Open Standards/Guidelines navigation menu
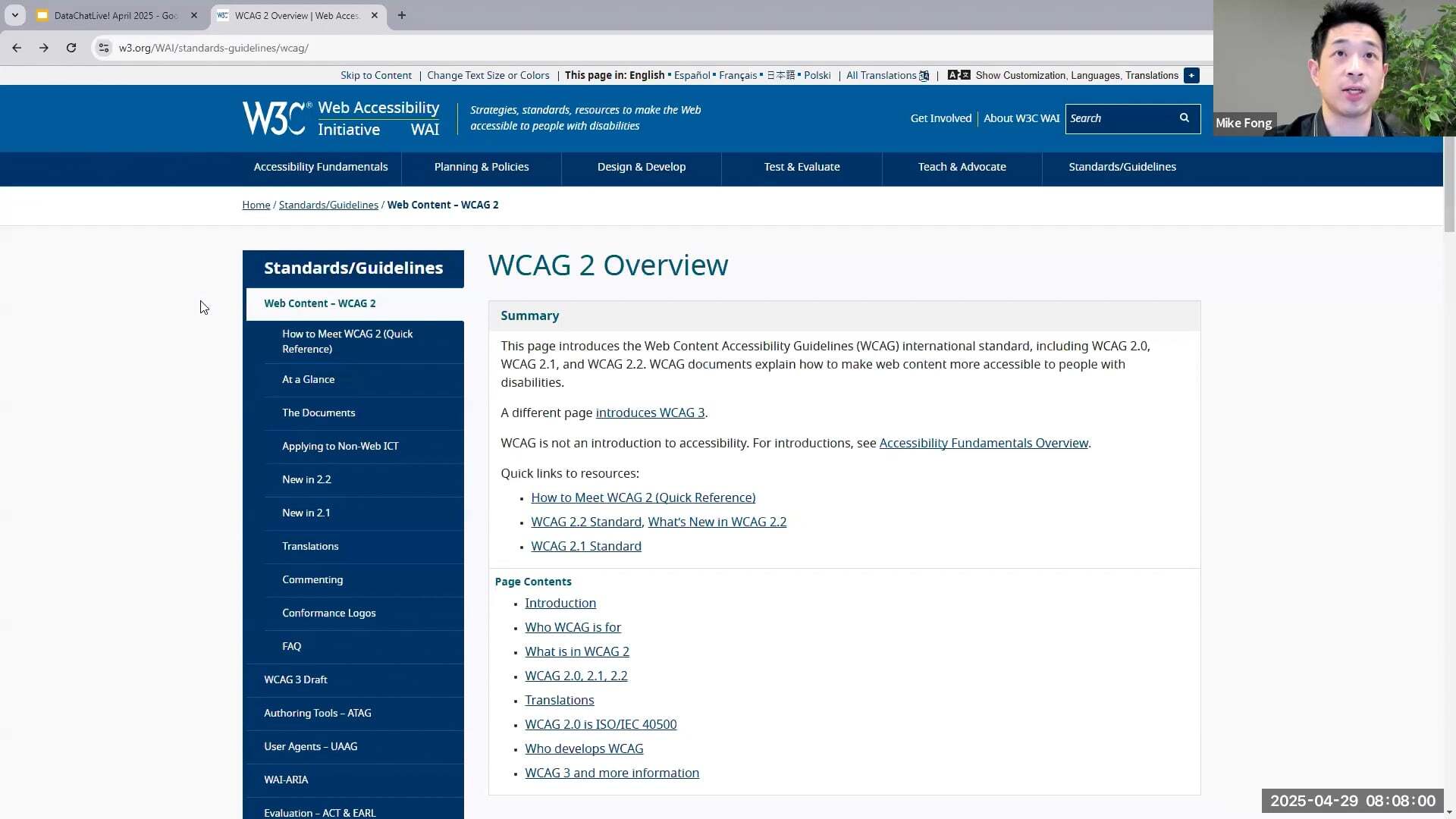The image size is (1456, 819). click(1122, 167)
